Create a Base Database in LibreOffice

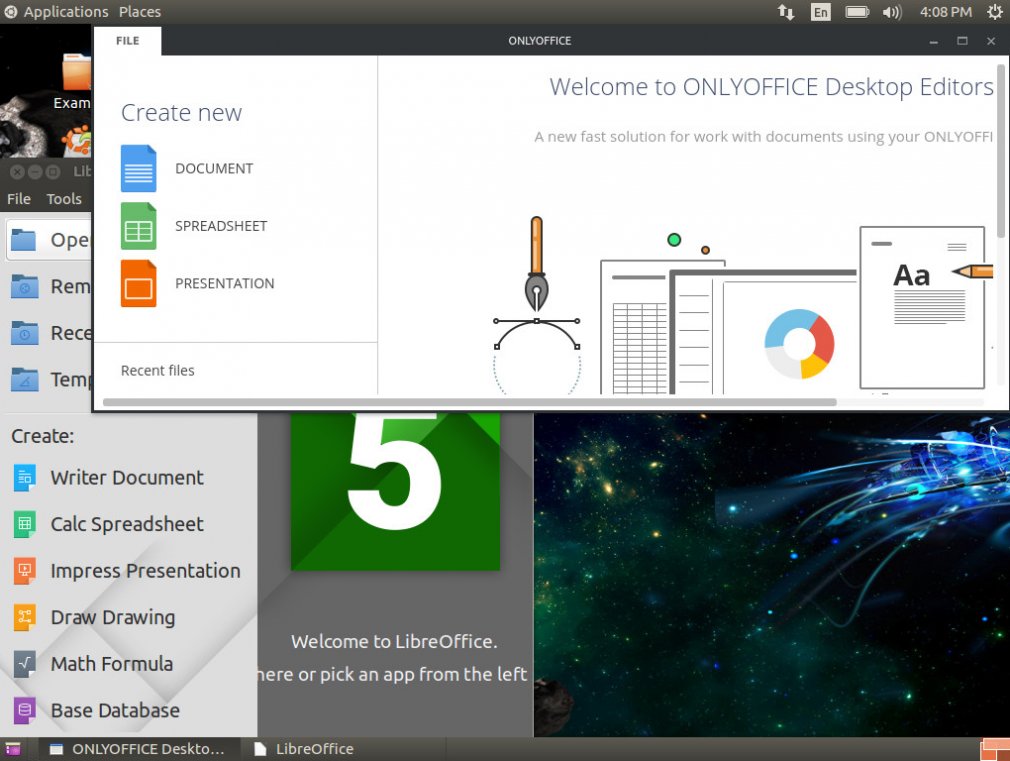[115, 710]
